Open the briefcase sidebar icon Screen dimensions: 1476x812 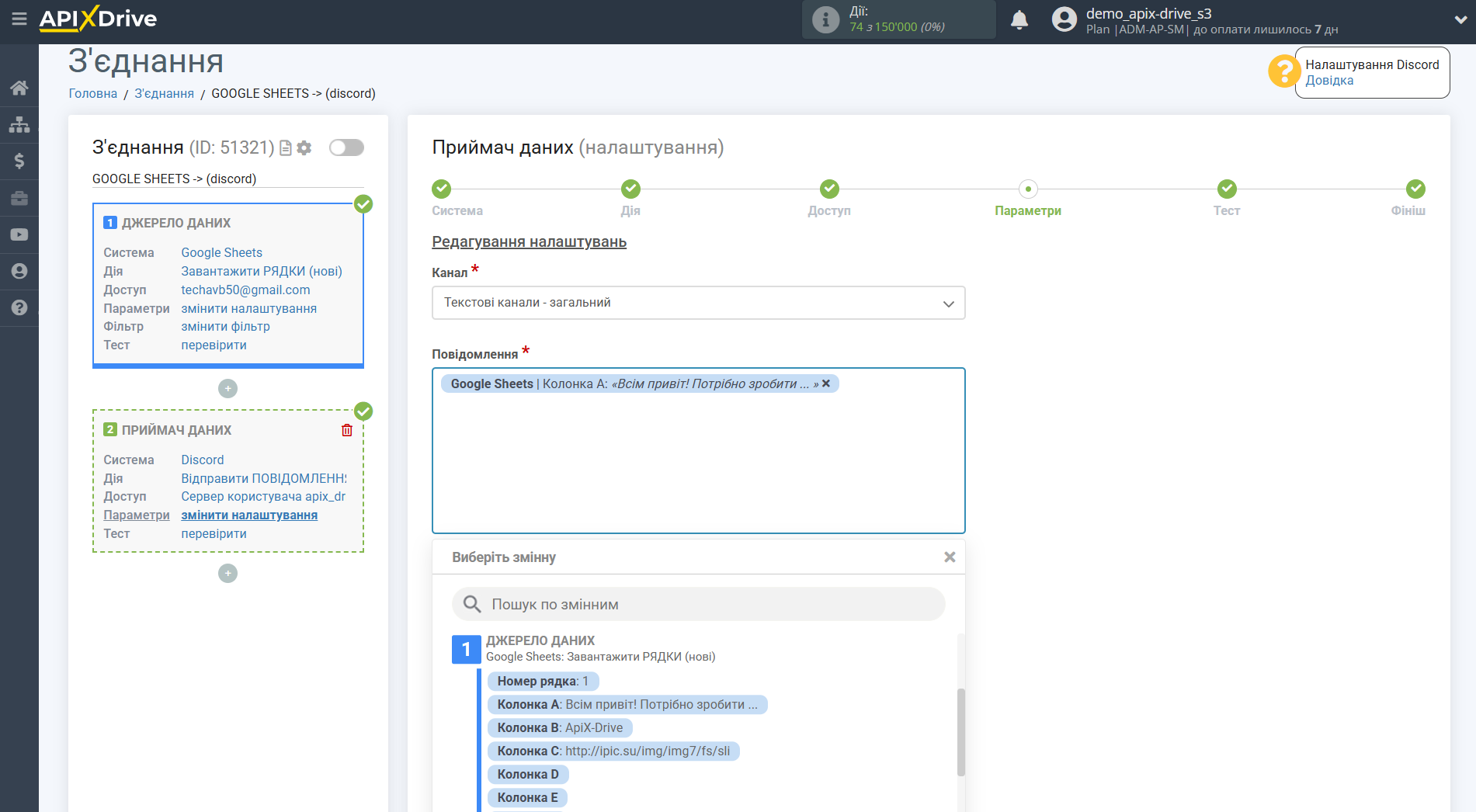[x=19, y=198]
